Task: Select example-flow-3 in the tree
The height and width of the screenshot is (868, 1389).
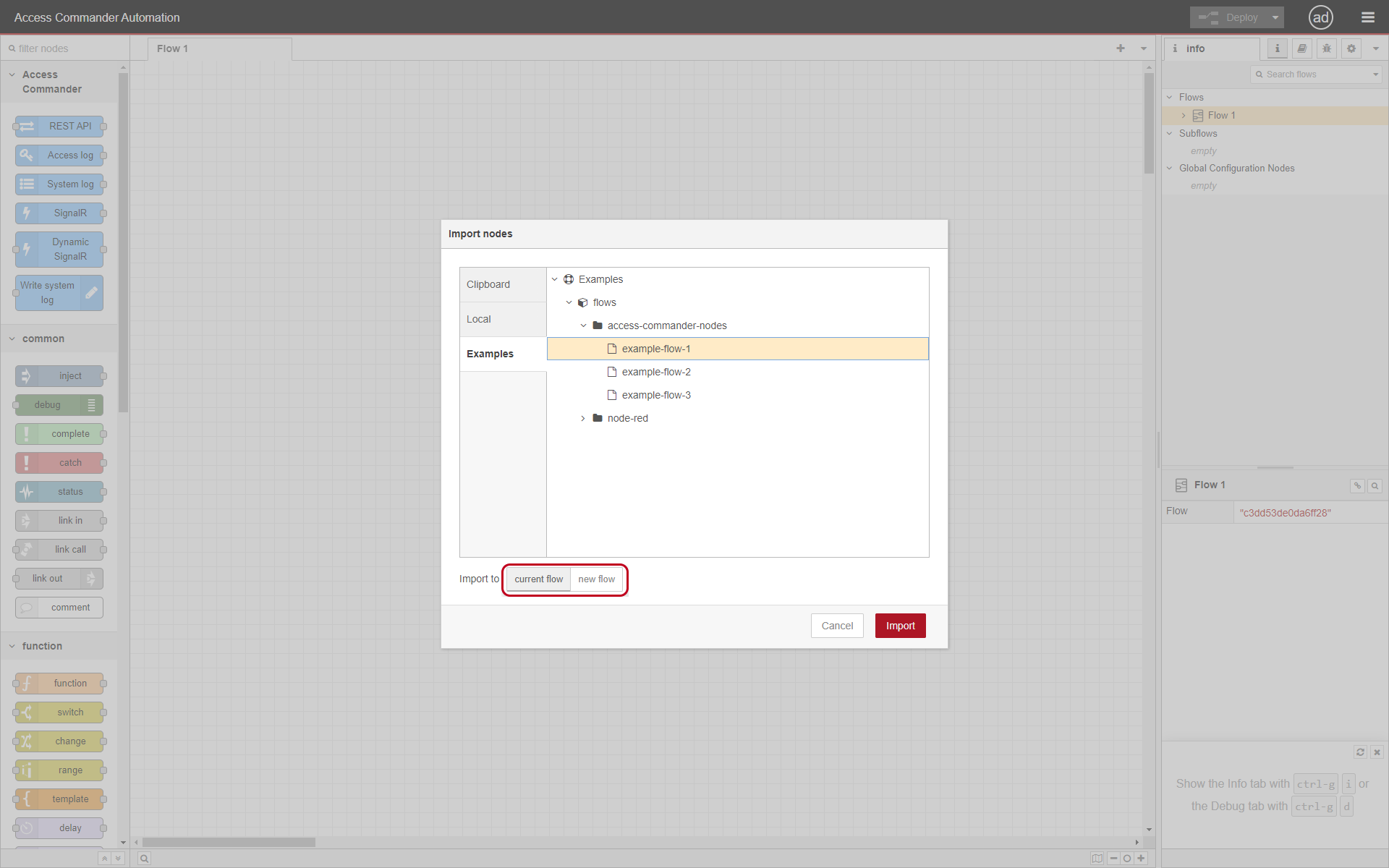Action: coord(738,395)
